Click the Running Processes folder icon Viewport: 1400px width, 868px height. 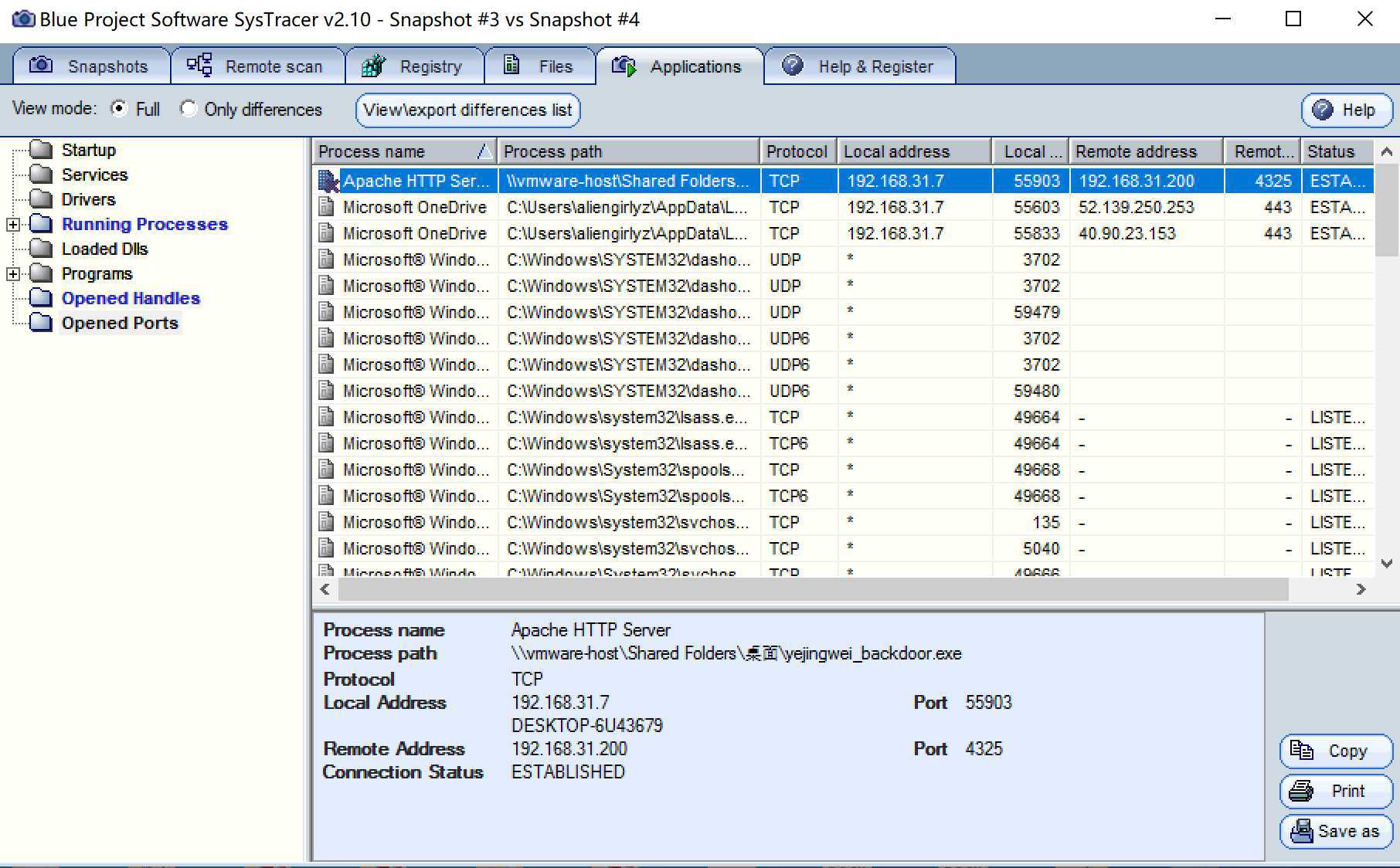41,223
